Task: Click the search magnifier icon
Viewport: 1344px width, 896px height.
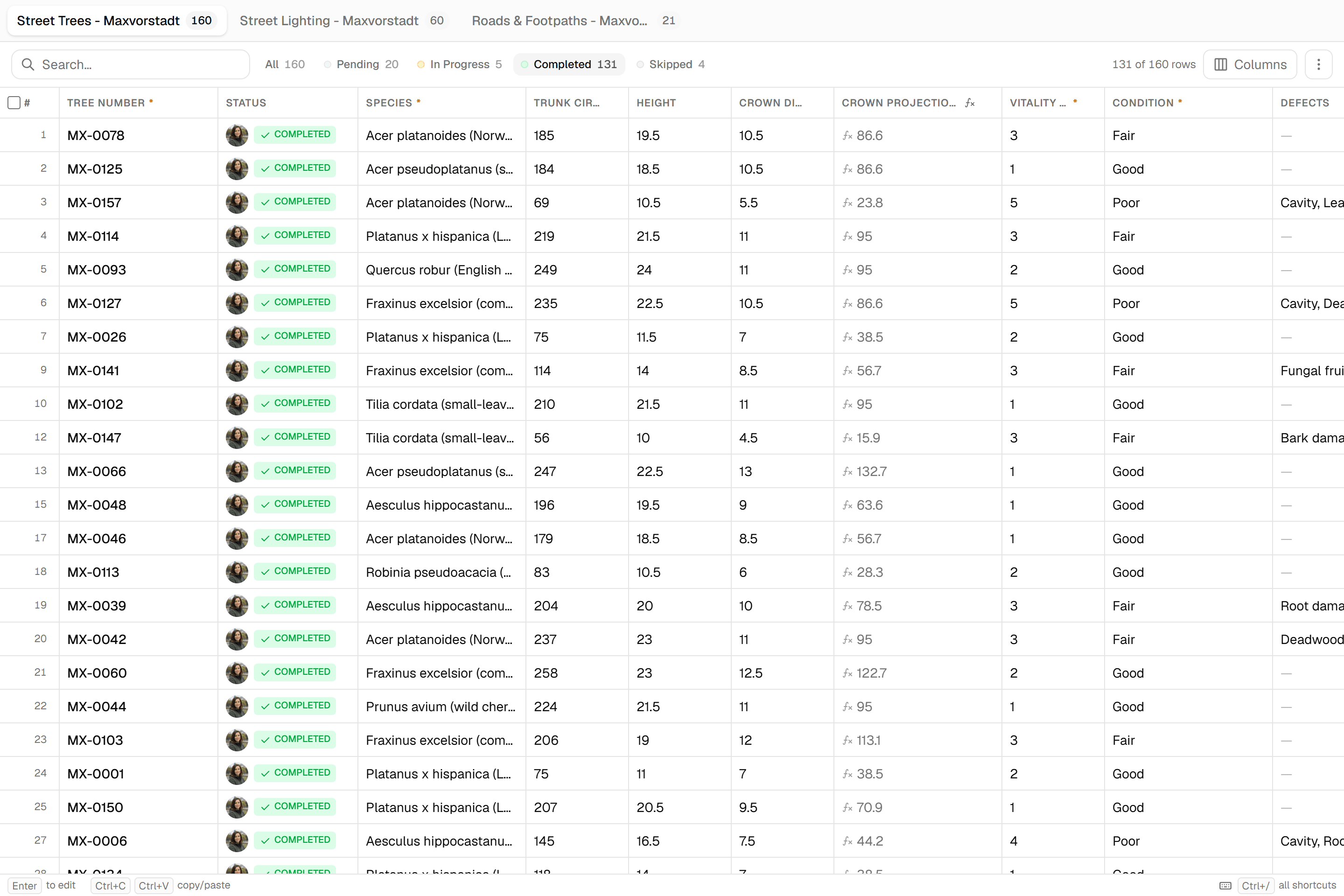Action: [x=28, y=64]
